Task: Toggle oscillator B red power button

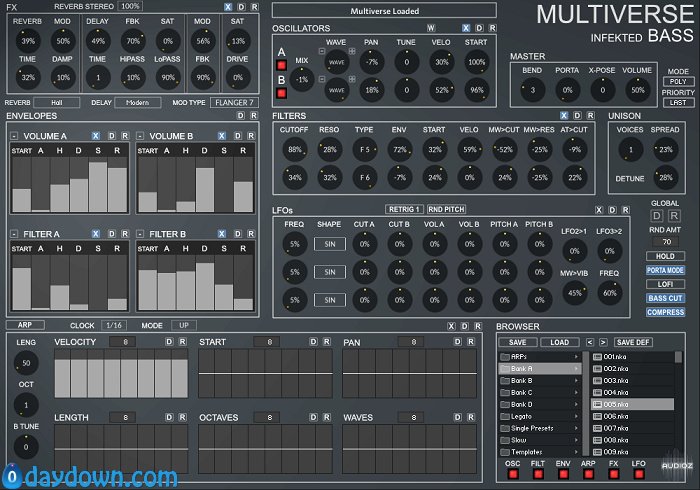Action: 282,92
